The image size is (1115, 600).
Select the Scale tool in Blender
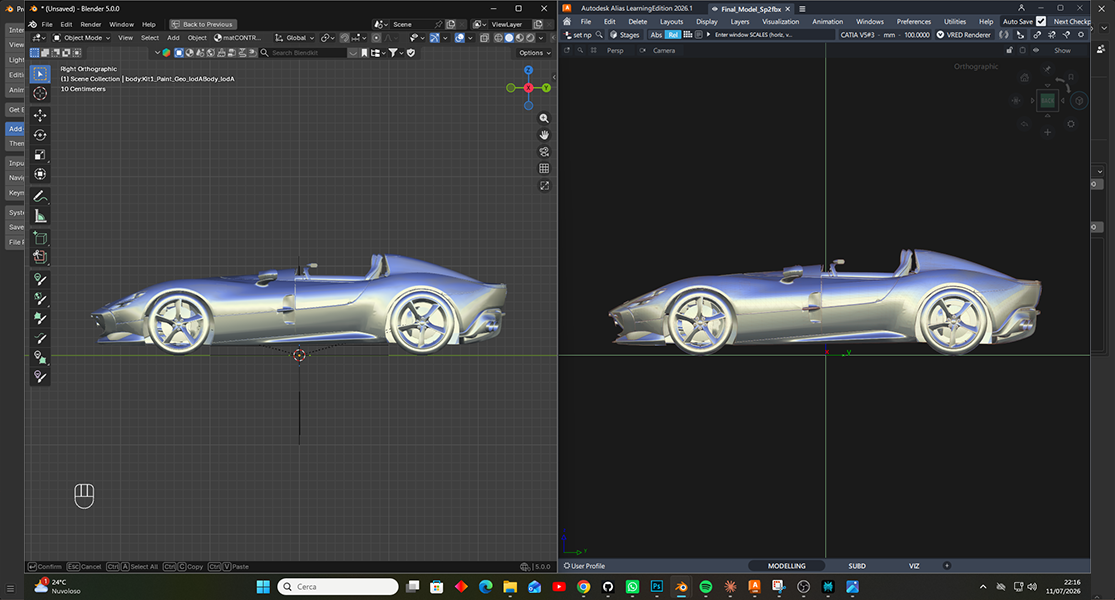tap(40, 154)
